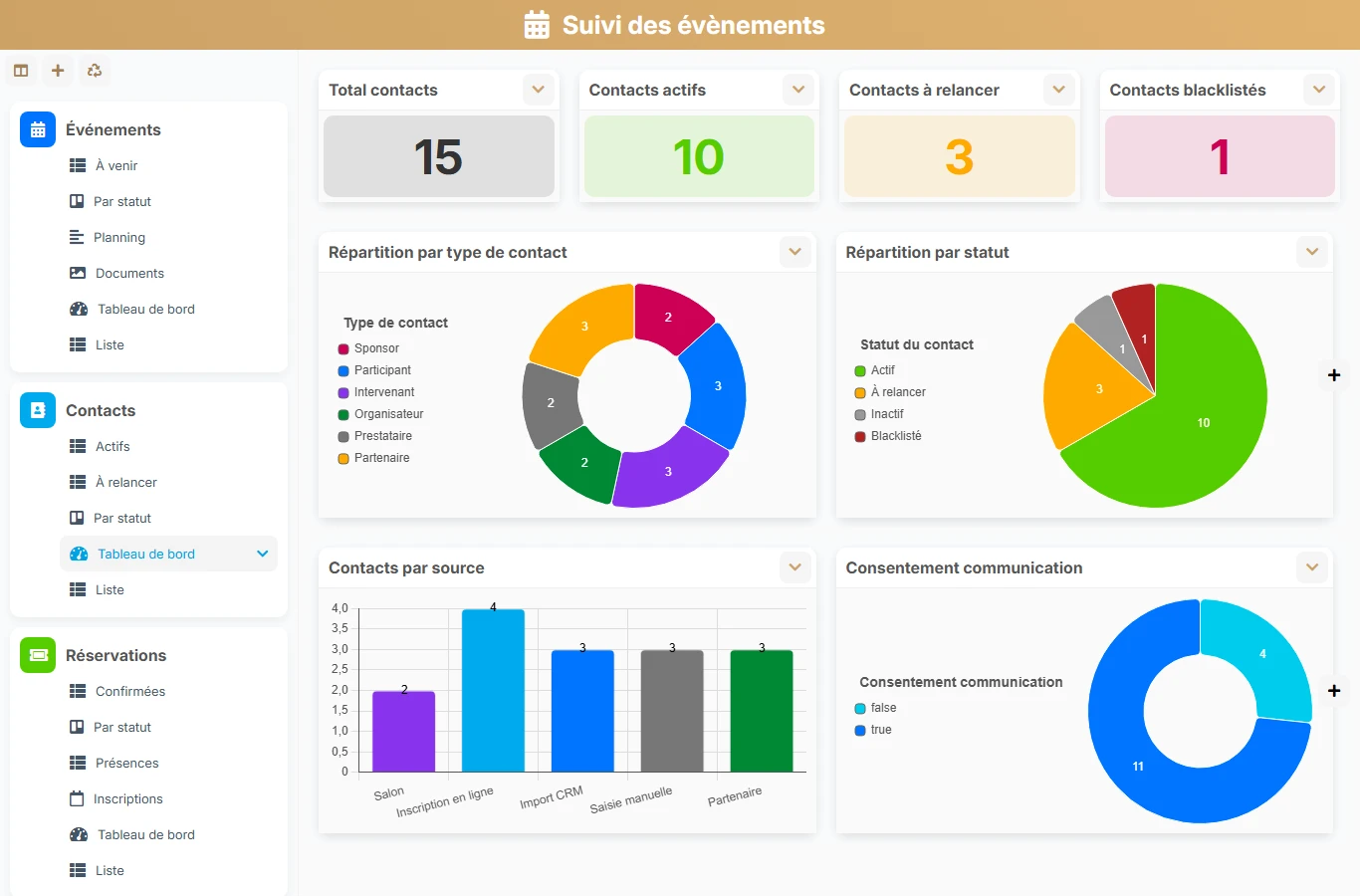1360x896 pixels.
Task: Click the gantt icon beside Planning
Action: click(77, 237)
